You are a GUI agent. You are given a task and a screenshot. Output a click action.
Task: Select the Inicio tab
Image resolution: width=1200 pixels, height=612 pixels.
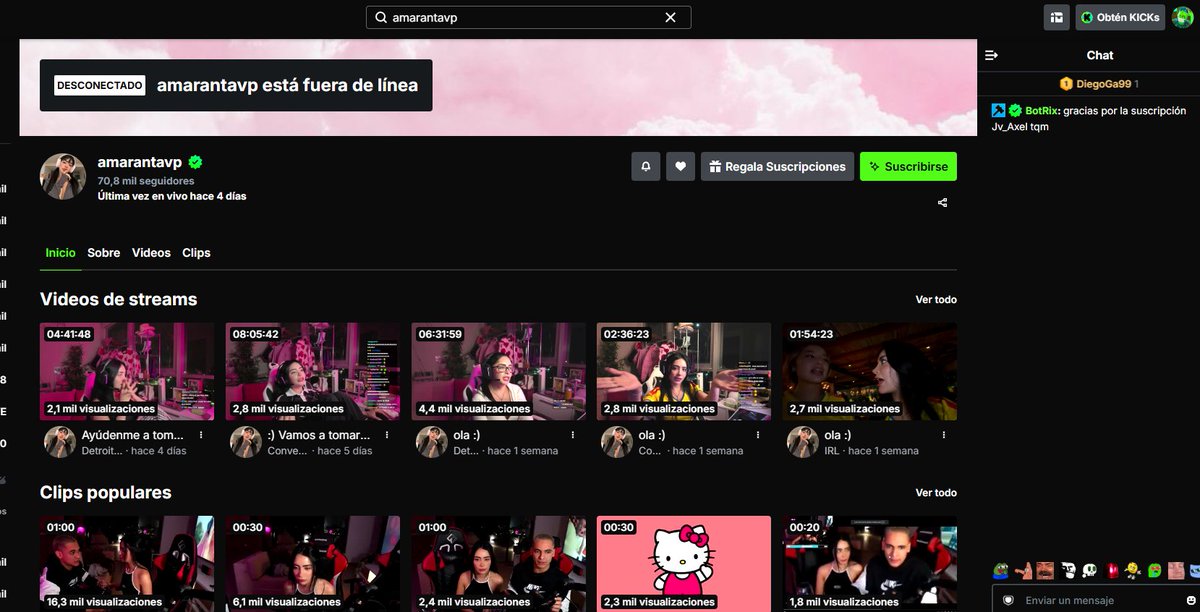point(60,253)
